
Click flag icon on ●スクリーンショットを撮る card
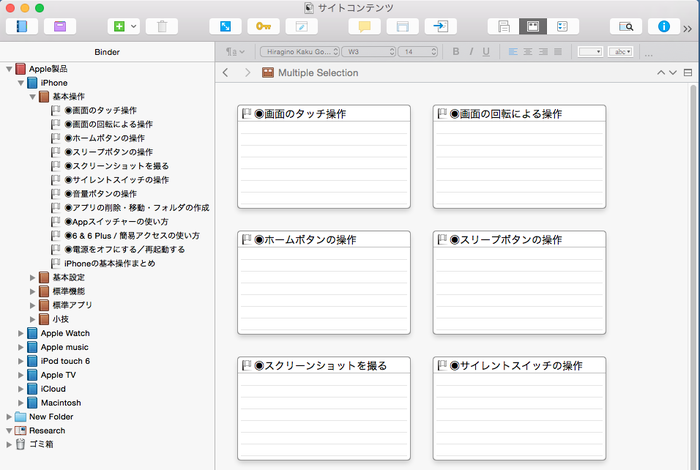click(246, 366)
